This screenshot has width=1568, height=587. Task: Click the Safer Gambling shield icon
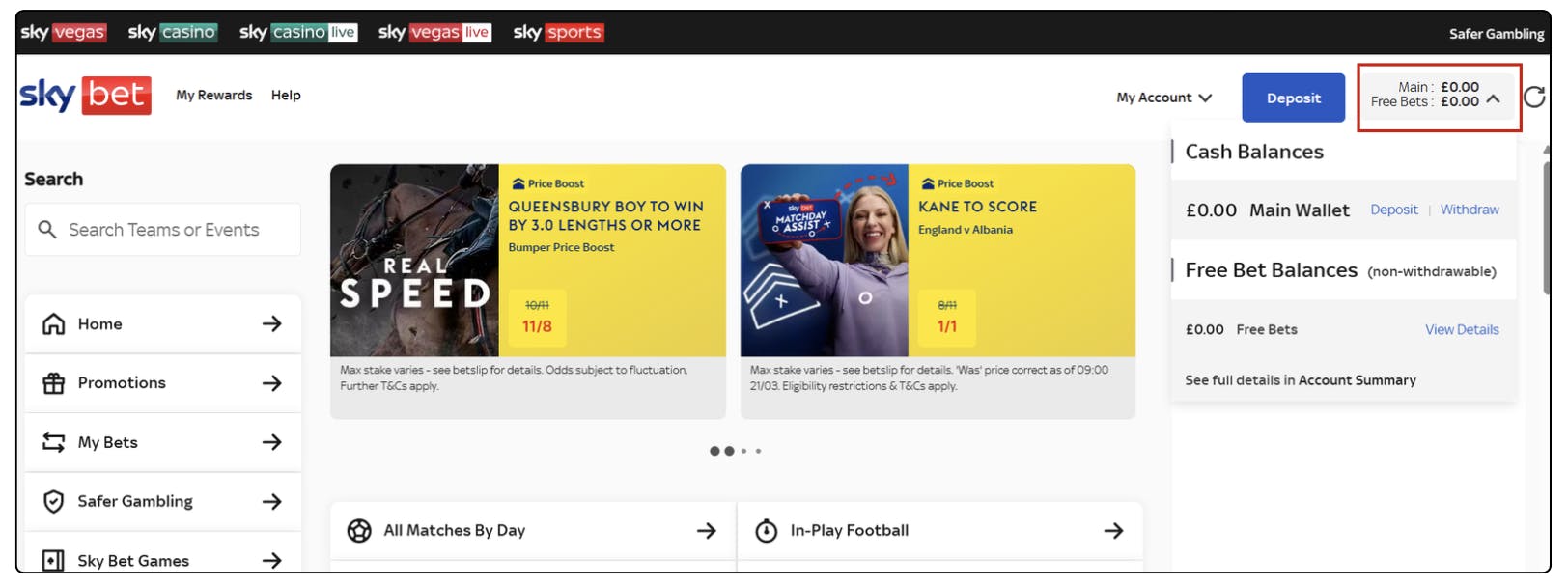click(x=54, y=501)
